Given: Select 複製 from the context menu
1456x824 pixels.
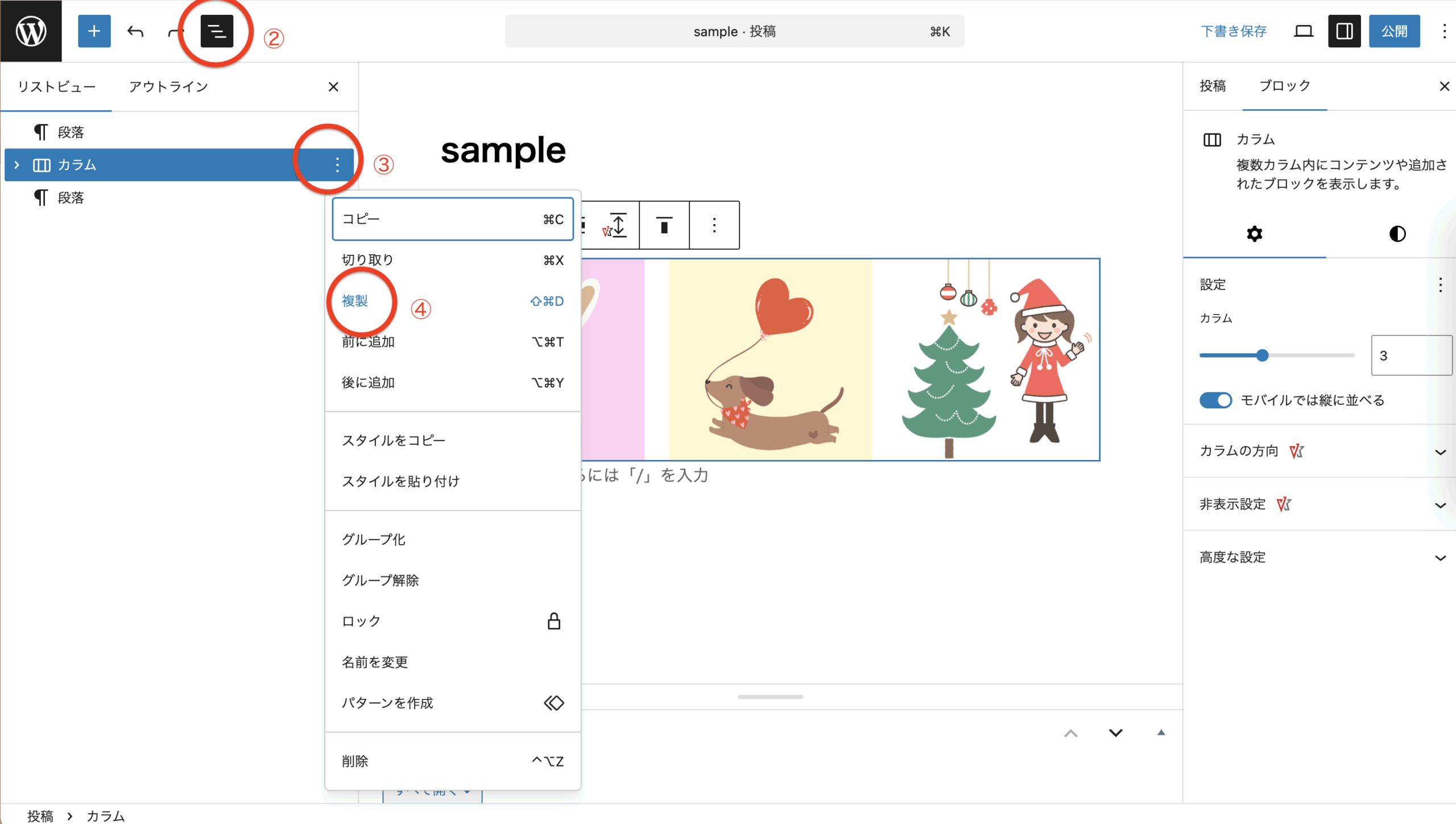Looking at the screenshot, I should click(355, 301).
